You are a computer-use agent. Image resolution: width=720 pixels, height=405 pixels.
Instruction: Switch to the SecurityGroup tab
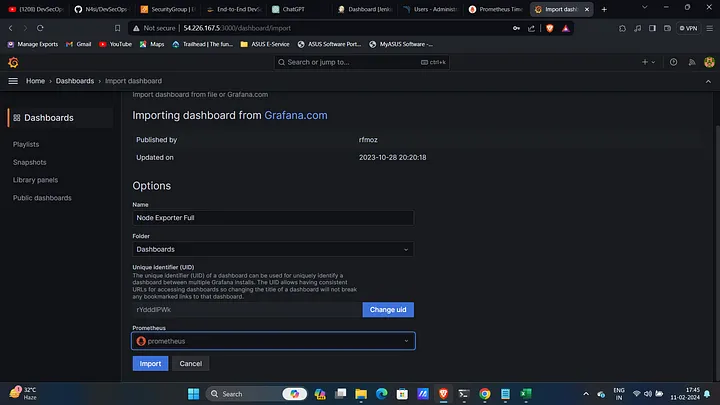coord(168,9)
